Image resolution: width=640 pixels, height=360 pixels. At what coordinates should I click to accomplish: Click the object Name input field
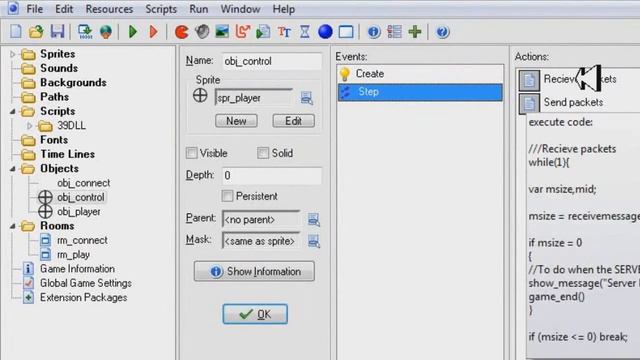point(271,61)
